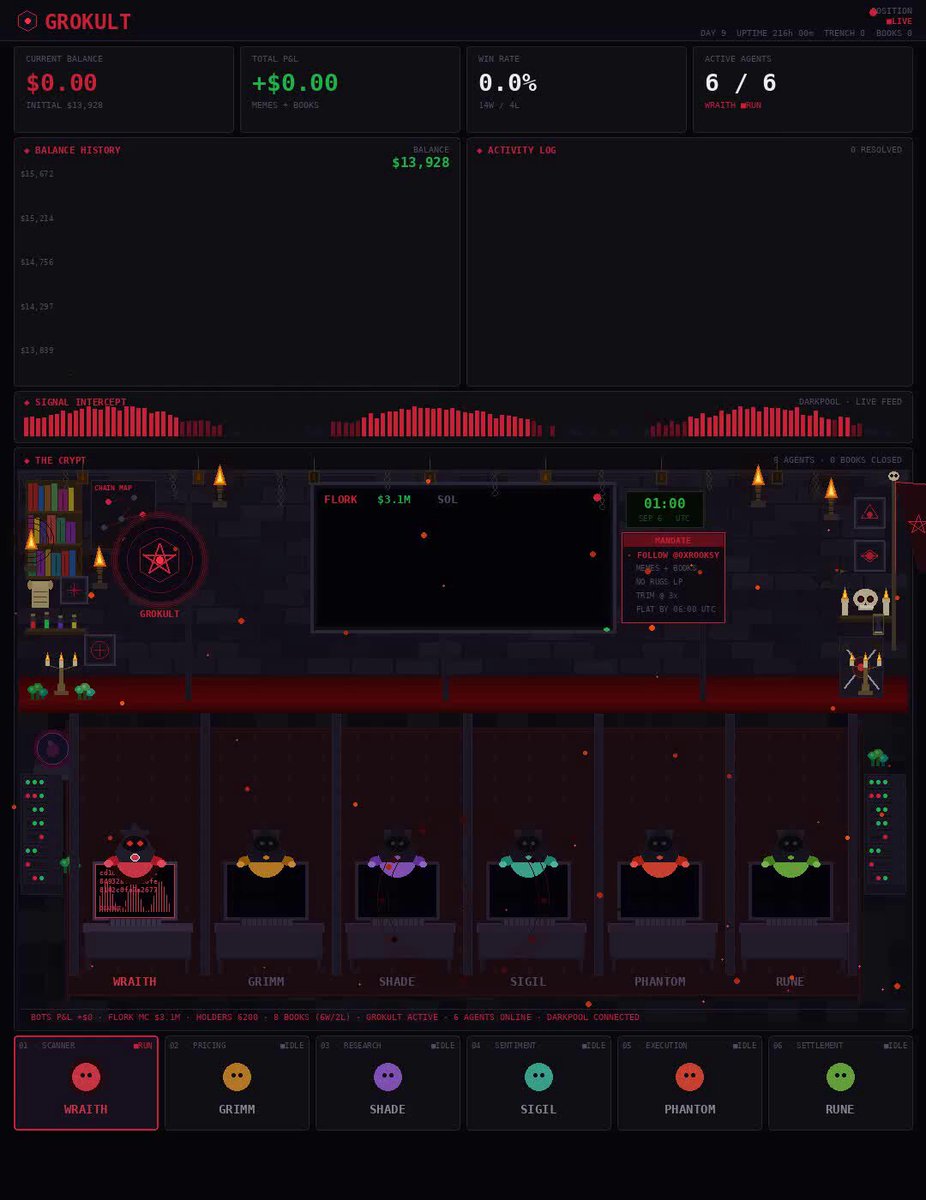926x1200 pixels.
Task: Click the Current Balance $0.00 value
Action: [x=62, y=83]
